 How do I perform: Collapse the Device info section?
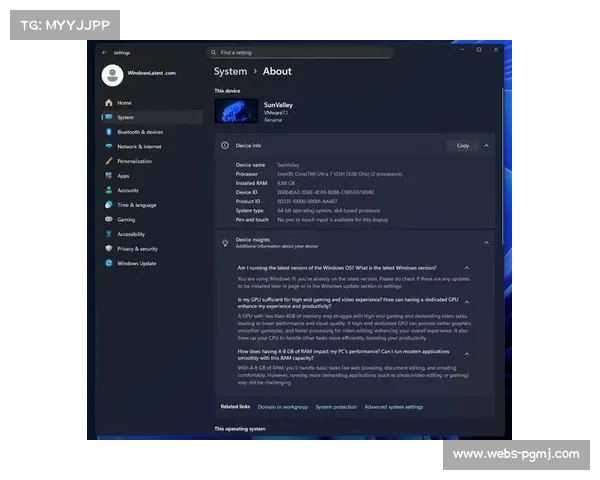tap(486, 145)
